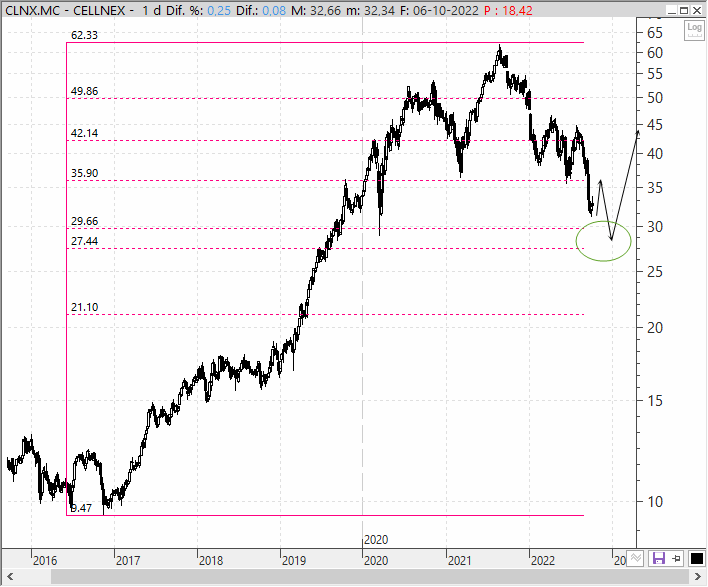Click the 55 price axis label
This screenshot has height=587, width=708.
pos(655,74)
